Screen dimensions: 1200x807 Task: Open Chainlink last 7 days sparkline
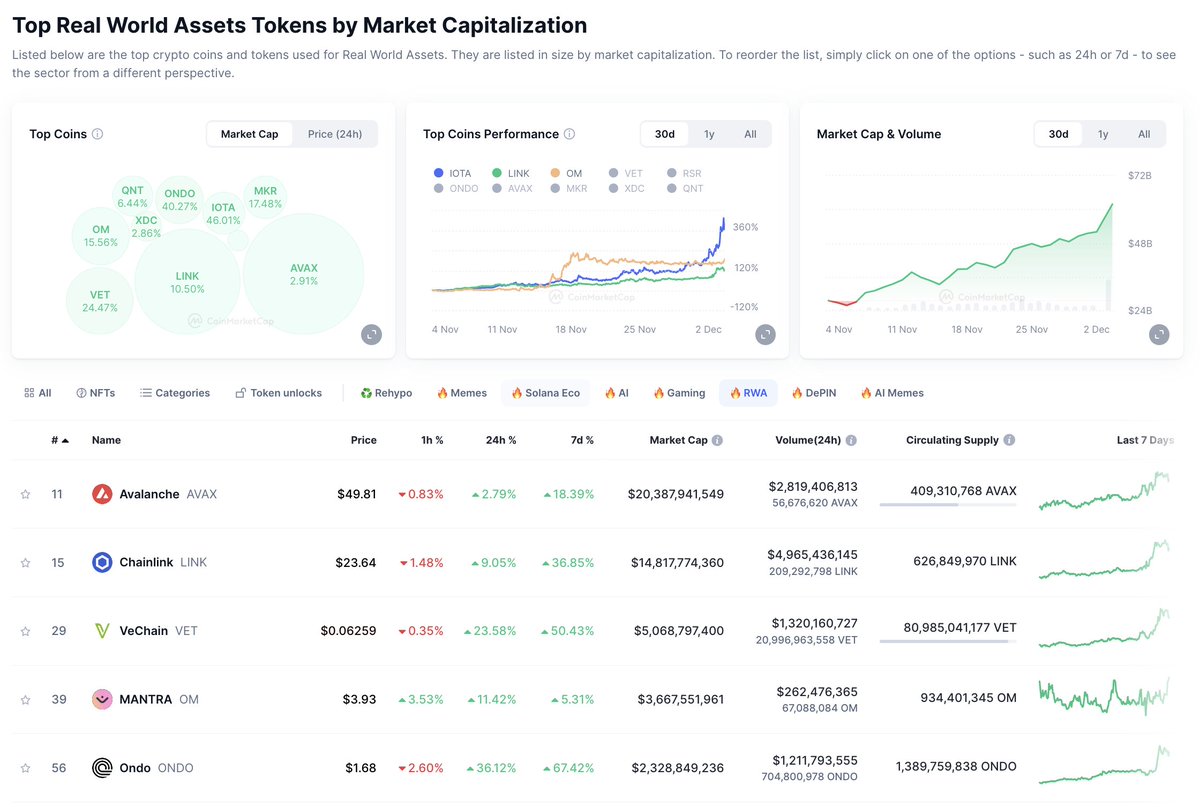point(1104,560)
